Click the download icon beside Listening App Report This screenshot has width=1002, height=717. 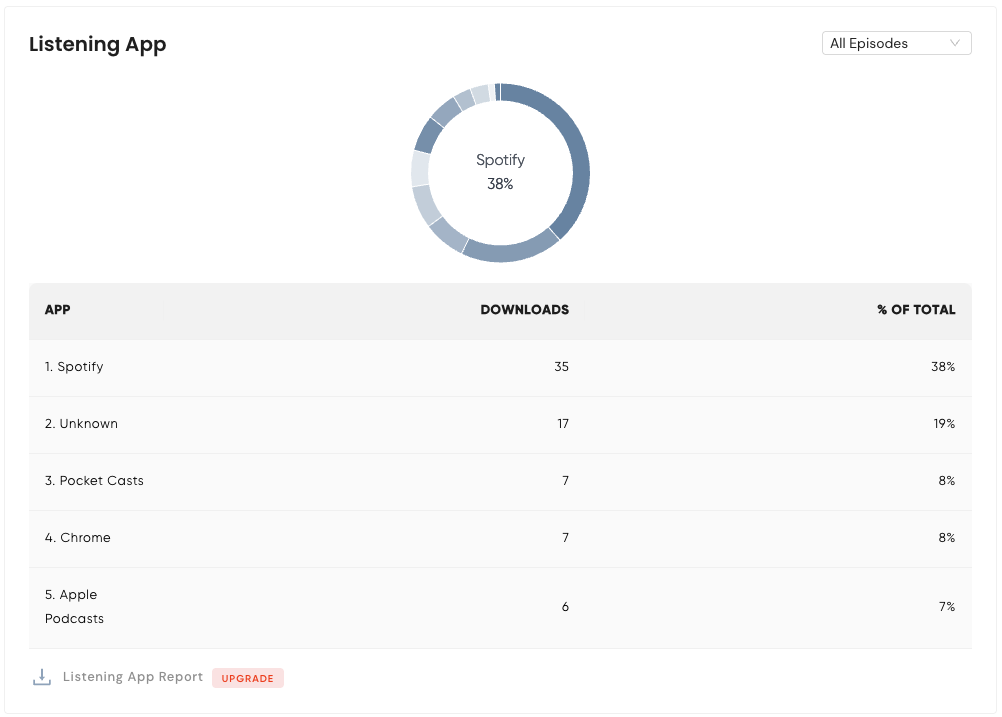[x=42, y=677]
